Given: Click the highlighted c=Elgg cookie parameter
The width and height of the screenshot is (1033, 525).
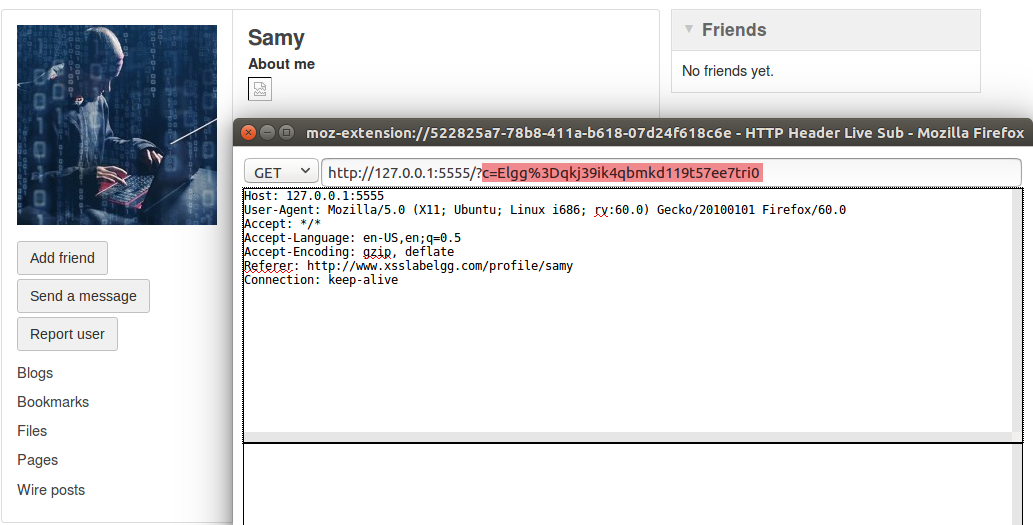Looking at the screenshot, I should click(x=622, y=173).
